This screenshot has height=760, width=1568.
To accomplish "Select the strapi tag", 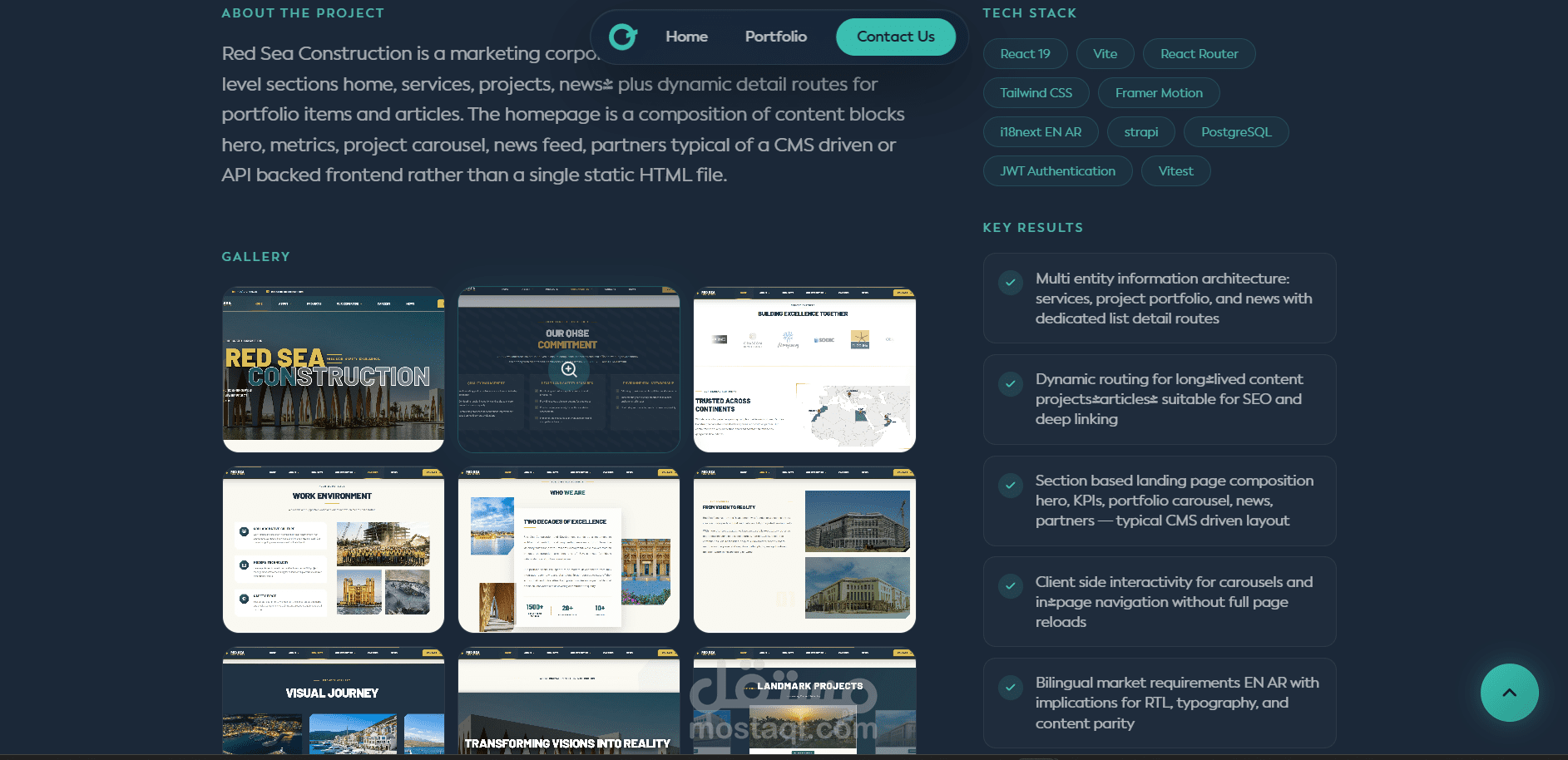I will pos(1140,132).
